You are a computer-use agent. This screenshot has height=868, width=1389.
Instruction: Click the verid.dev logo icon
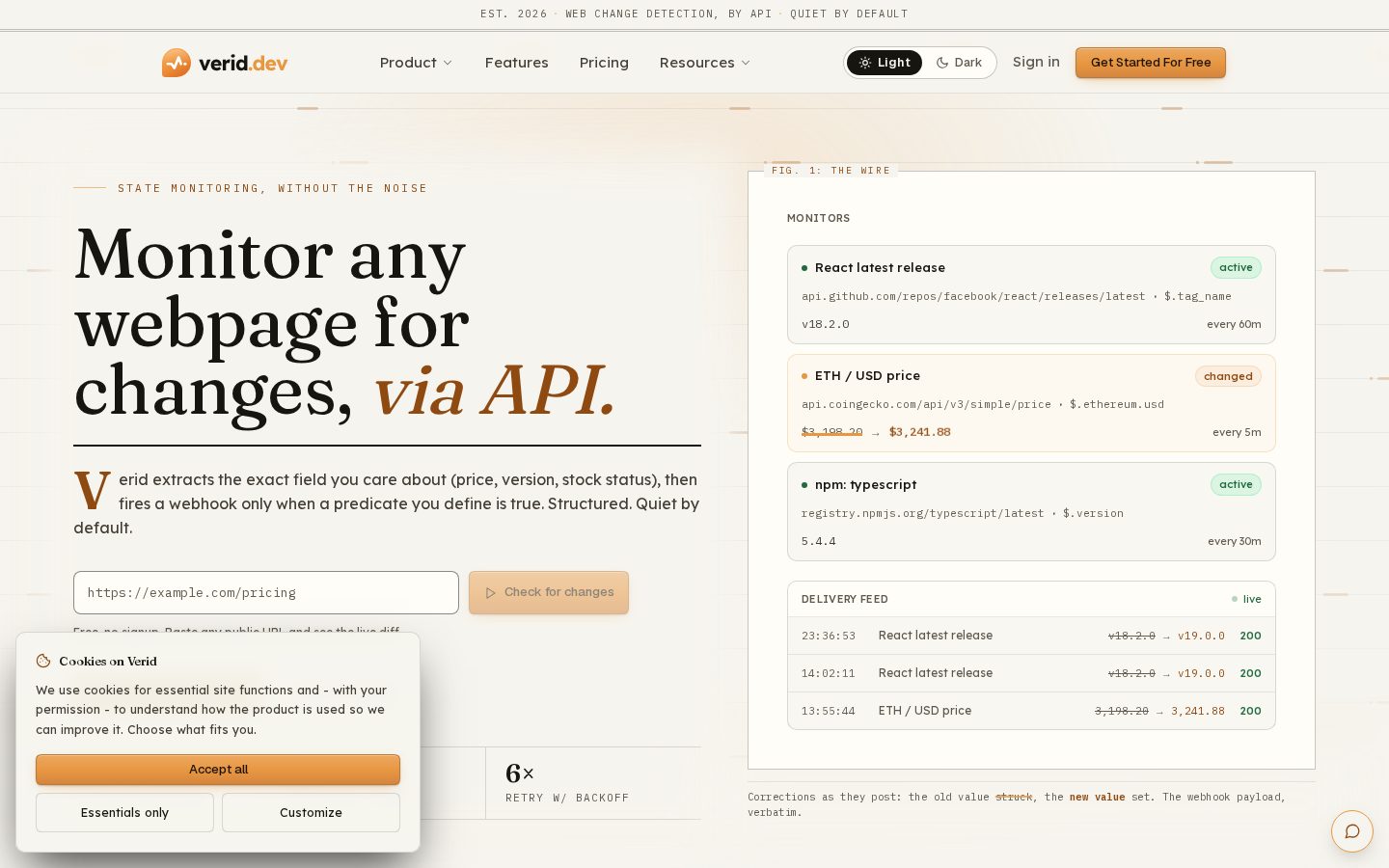tap(176, 63)
